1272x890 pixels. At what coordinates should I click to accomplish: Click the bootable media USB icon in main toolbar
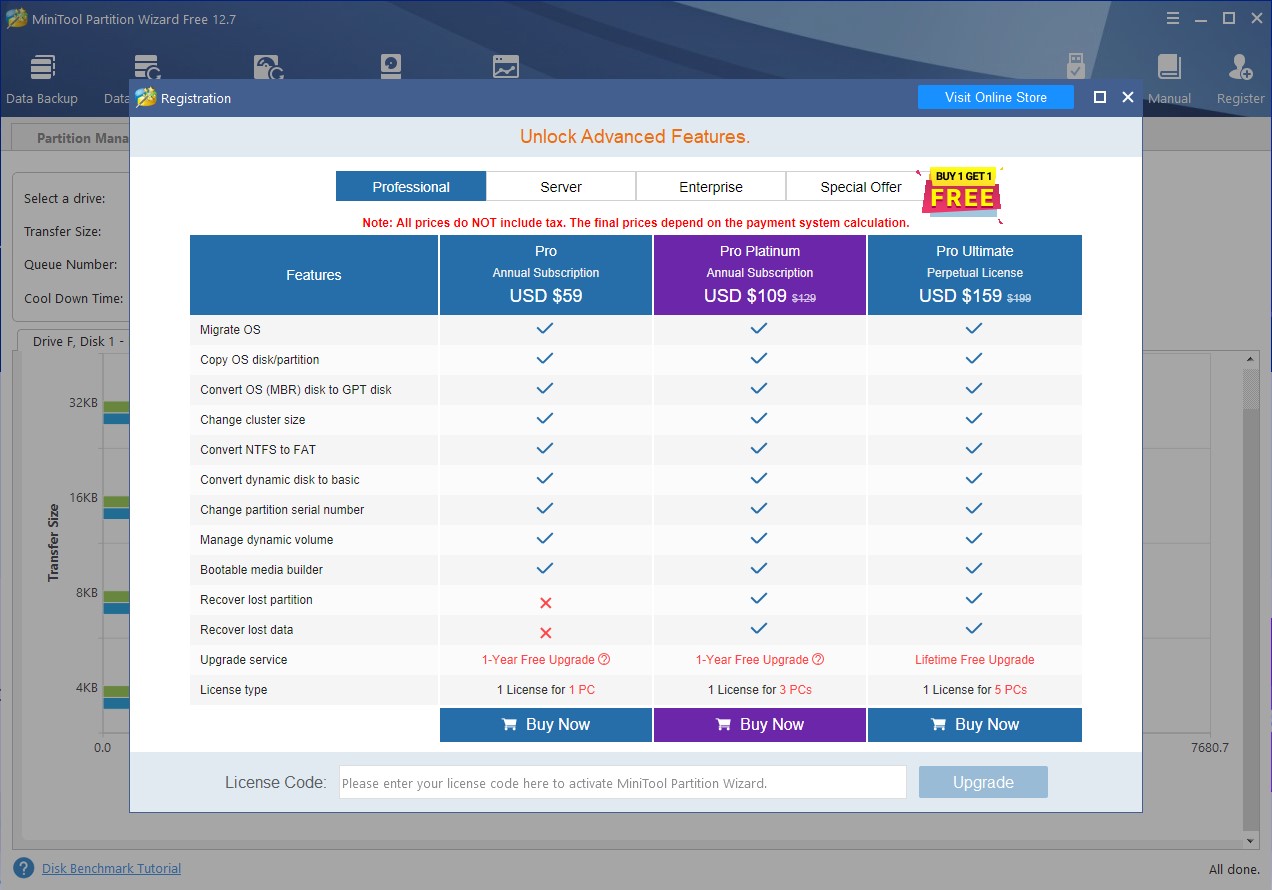[1075, 67]
